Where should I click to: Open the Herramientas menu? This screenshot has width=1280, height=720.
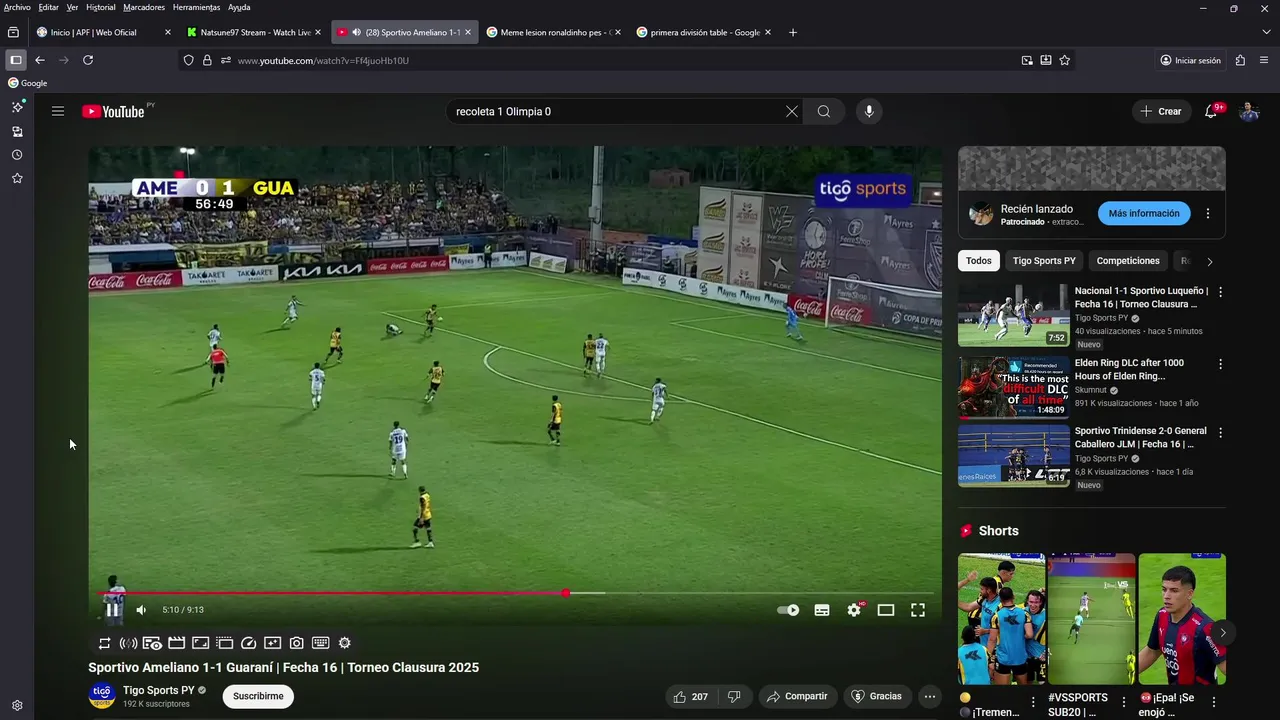196,7
